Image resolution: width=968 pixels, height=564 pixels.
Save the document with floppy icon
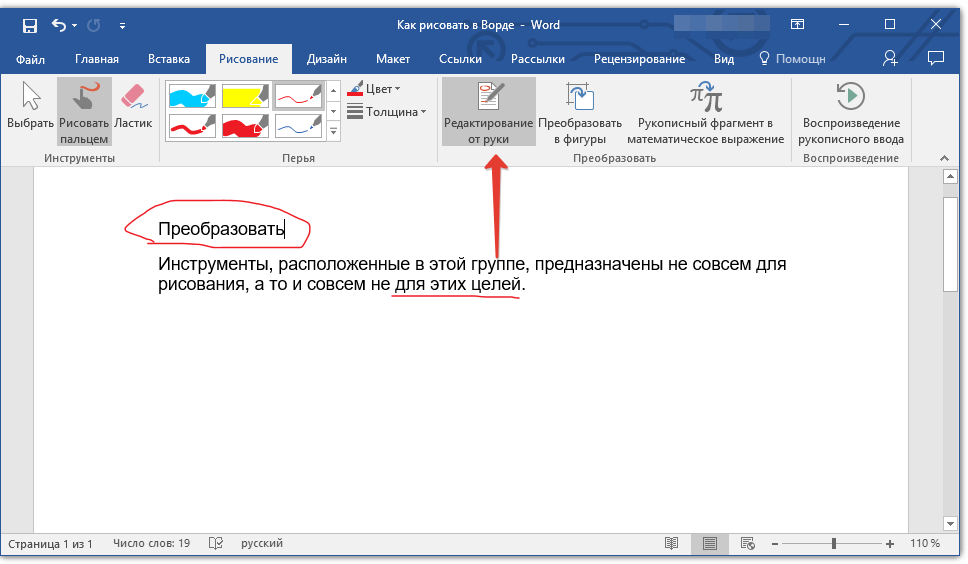(29, 24)
